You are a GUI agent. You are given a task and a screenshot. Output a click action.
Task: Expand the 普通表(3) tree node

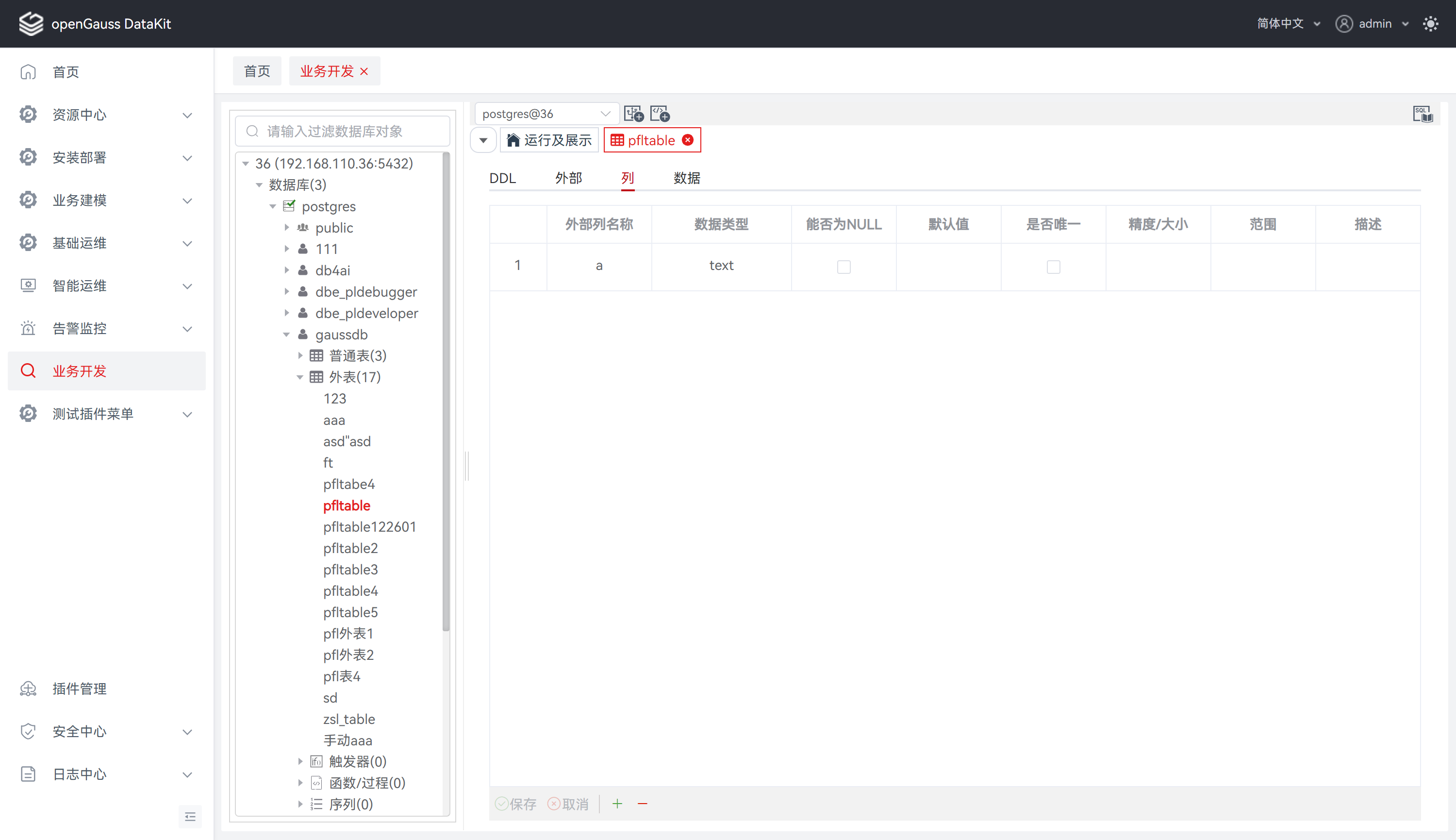click(x=300, y=356)
